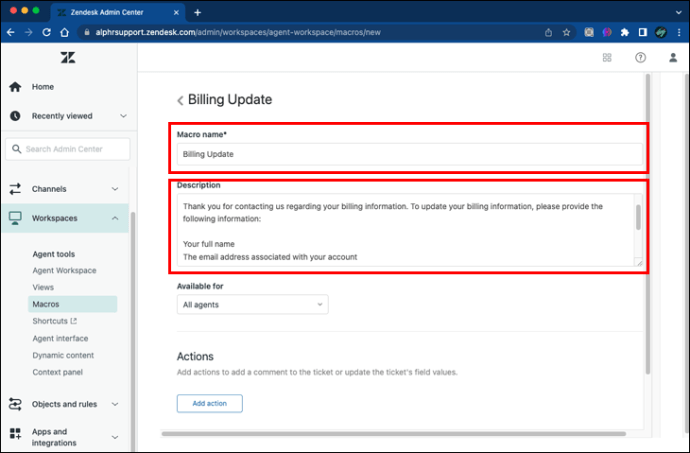This screenshot has height=453, width=690.
Task: Click the Macro name input field
Action: click(409, 154)
